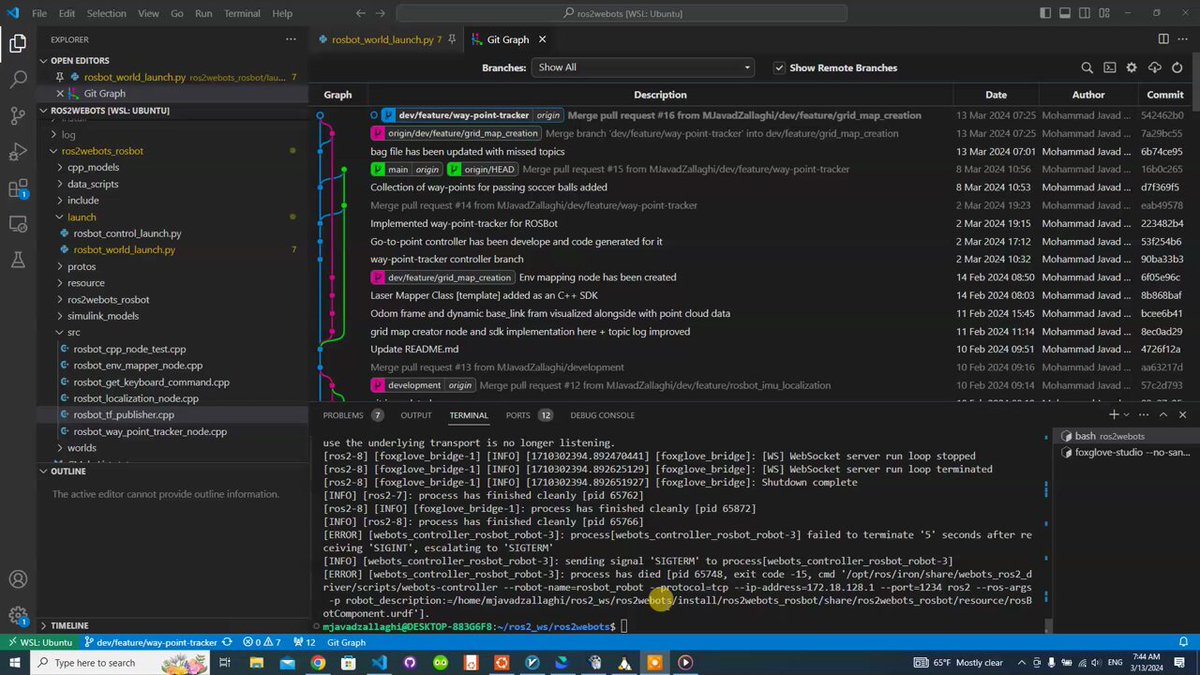The height and width of the screenshot is (675, 1200).
Task: Expand the Timeline section
Action: pos(45,626)
